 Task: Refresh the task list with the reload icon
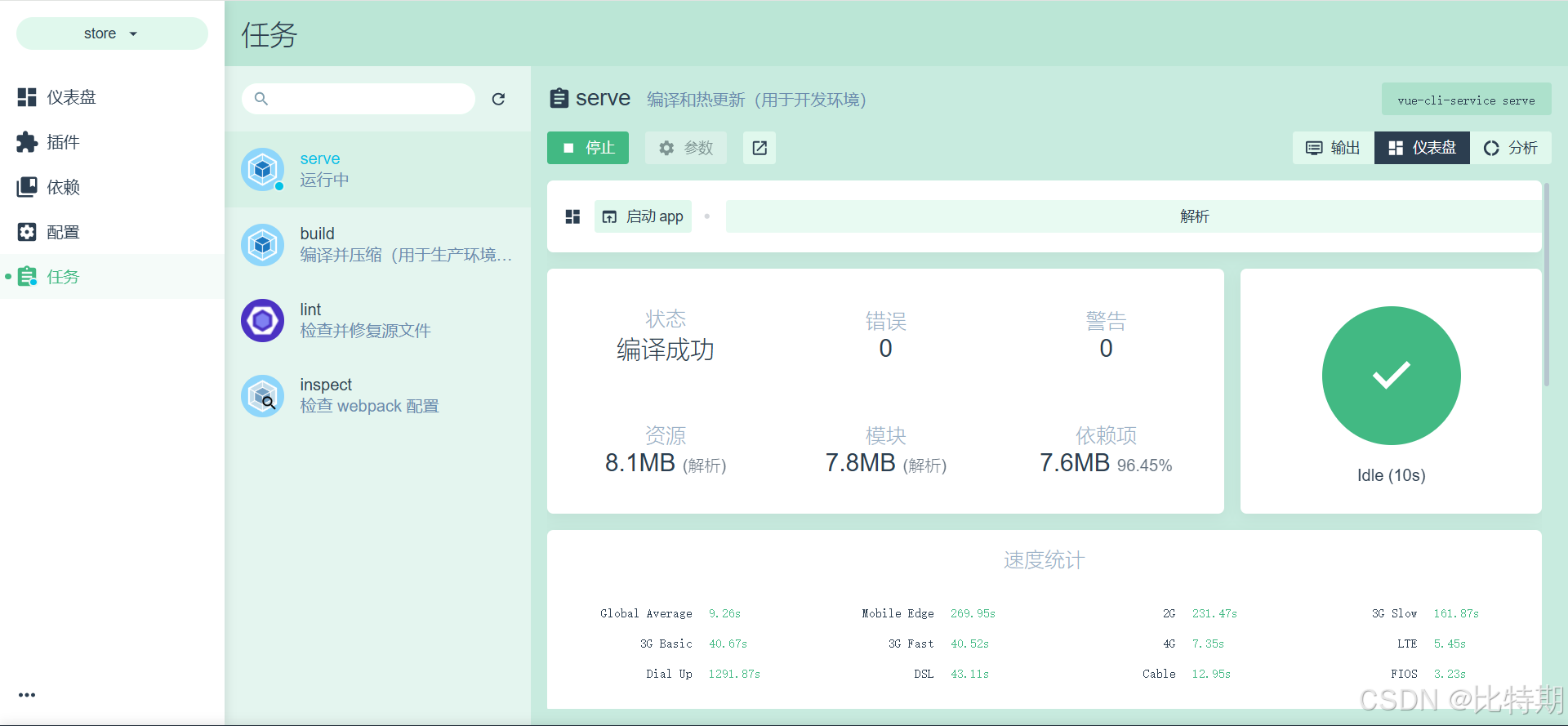(x=498, y=99)
